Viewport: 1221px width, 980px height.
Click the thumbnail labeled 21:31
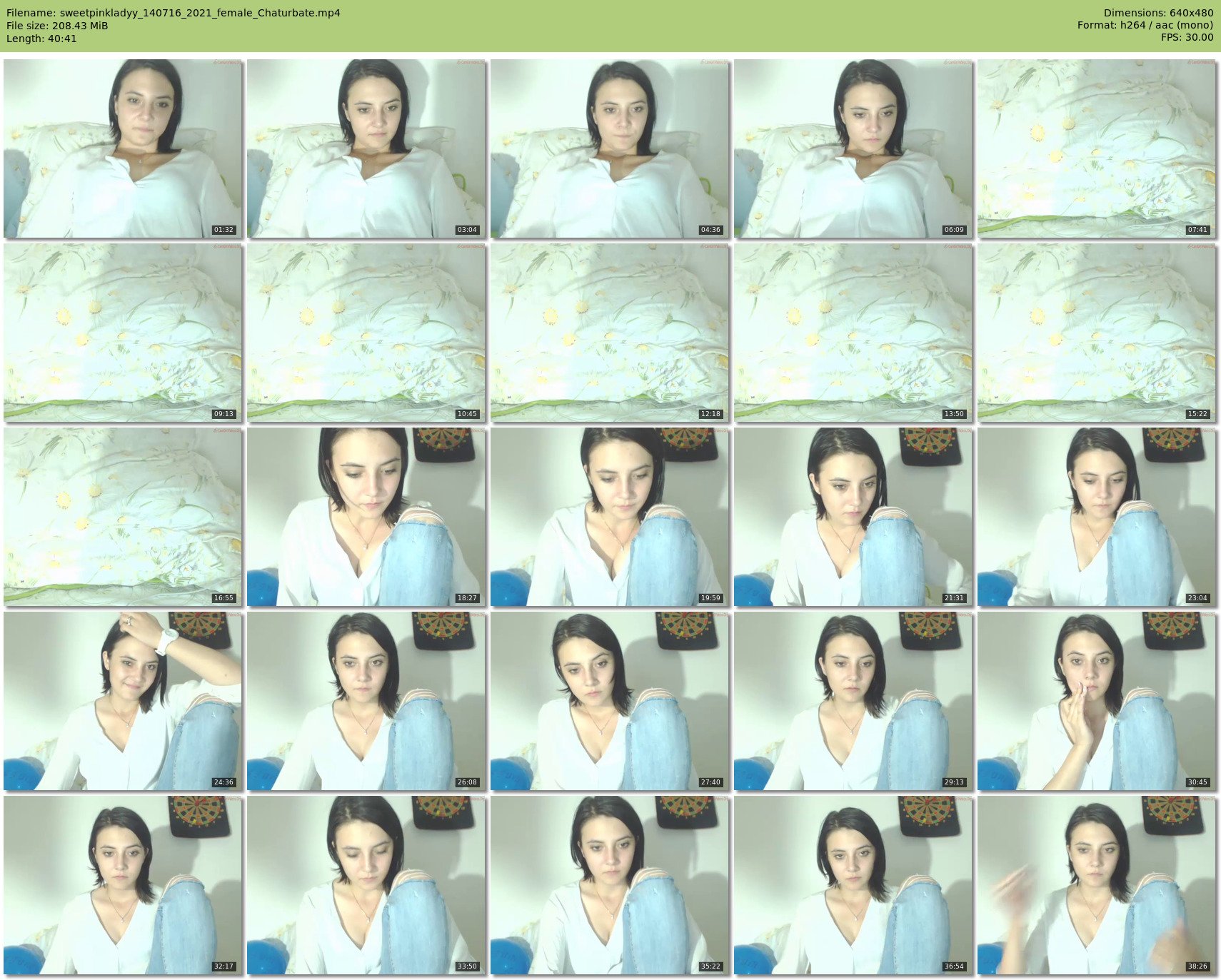853,517
